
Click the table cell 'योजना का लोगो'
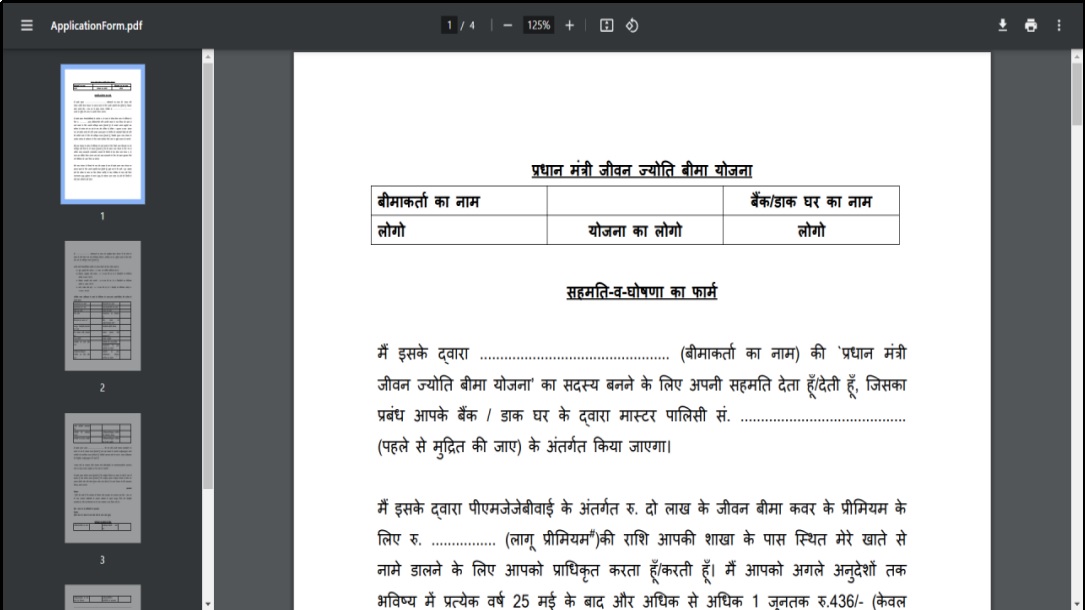(x=635, y=230)
